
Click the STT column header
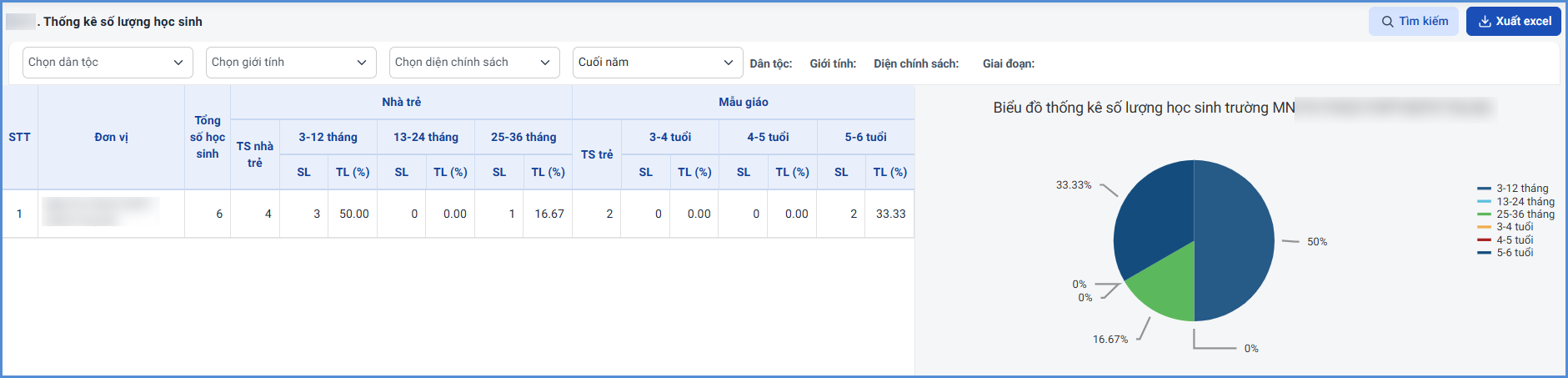coord(19,137)
